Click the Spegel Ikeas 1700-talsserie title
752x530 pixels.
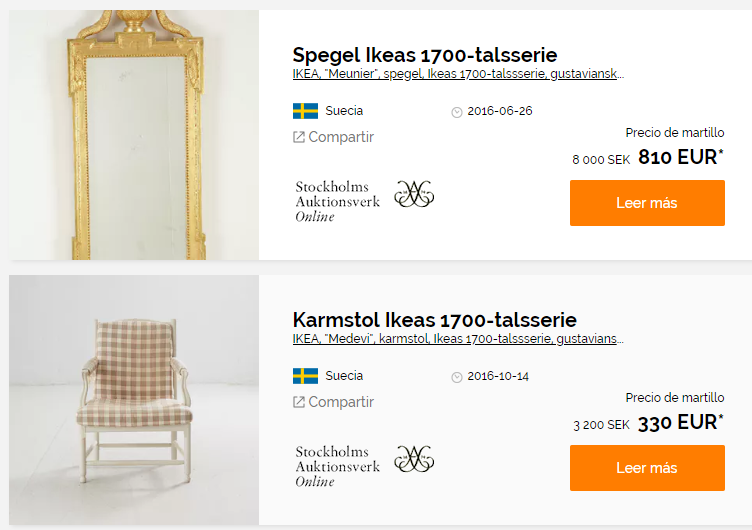425,55
